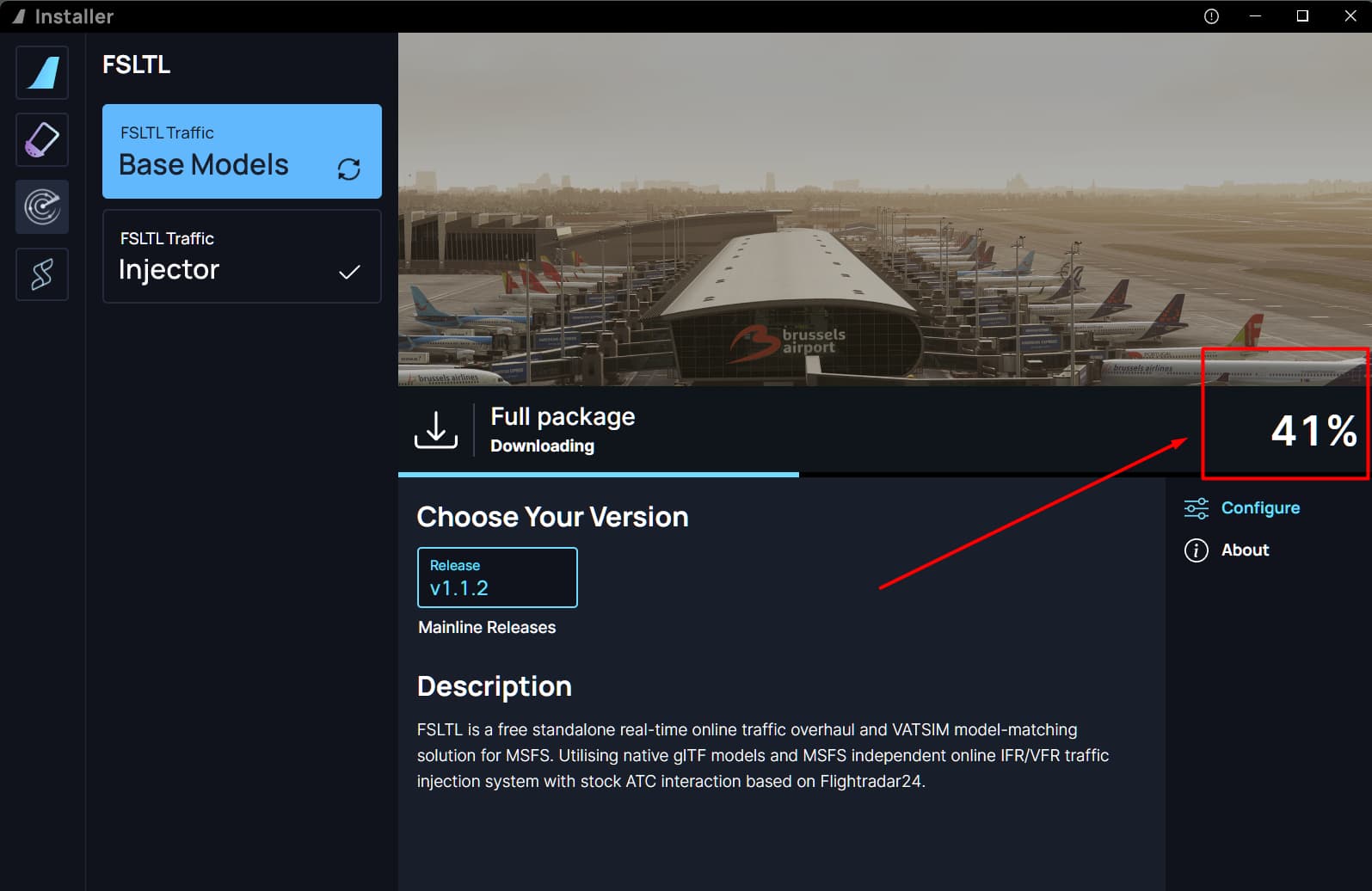Open the FSLTL radar sidebar icon
The height and width of the screenshot is (891, 1372).
tap(42, 206)
